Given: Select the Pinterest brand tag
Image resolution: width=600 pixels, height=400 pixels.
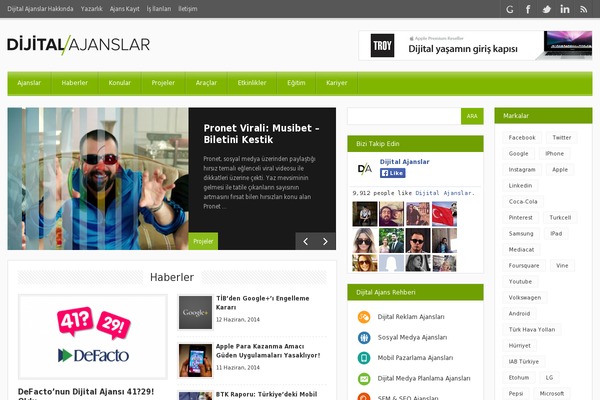Looking at the screenshot, I should [520, 218].
